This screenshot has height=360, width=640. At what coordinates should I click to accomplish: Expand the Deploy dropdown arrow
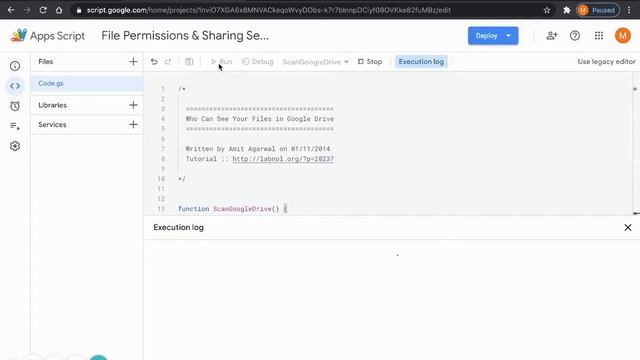pos(509,36)
